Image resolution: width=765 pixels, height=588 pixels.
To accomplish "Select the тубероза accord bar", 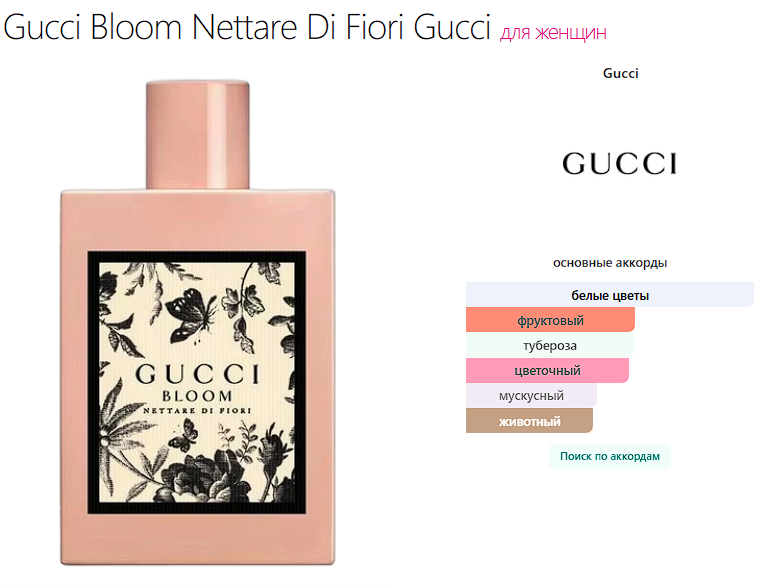I will click(550, 345).
